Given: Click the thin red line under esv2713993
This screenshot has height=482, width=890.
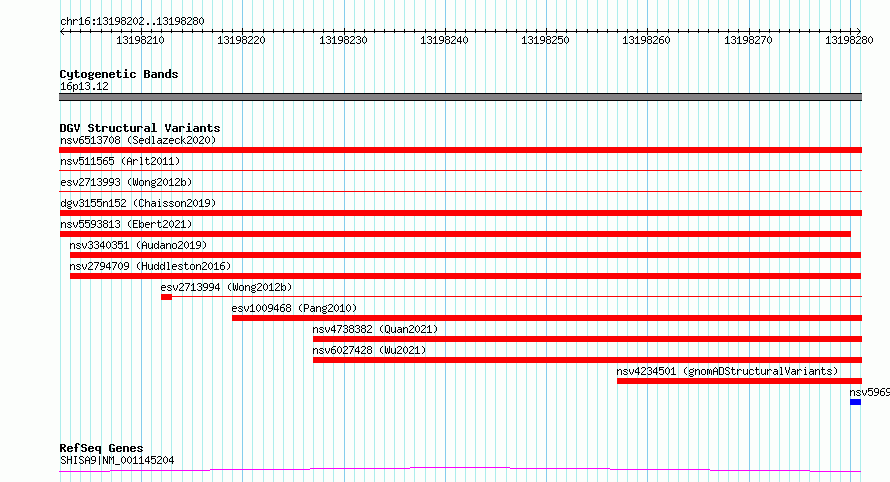Looking at the screenshot, I should pyautogui.click(x=460, y=191).
